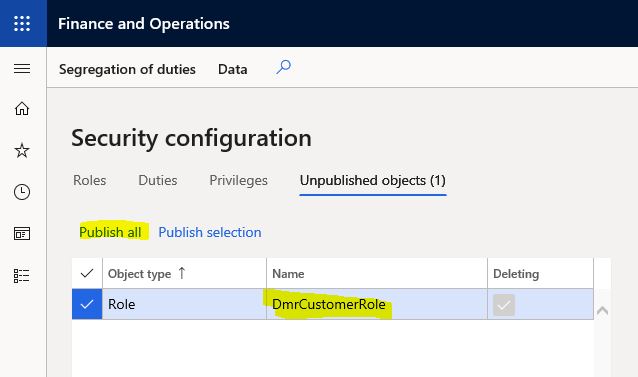Viewport: 638px width, 377px height.
Task: Uncheck the Role row selection checkbox
Action: click(87, 304)
